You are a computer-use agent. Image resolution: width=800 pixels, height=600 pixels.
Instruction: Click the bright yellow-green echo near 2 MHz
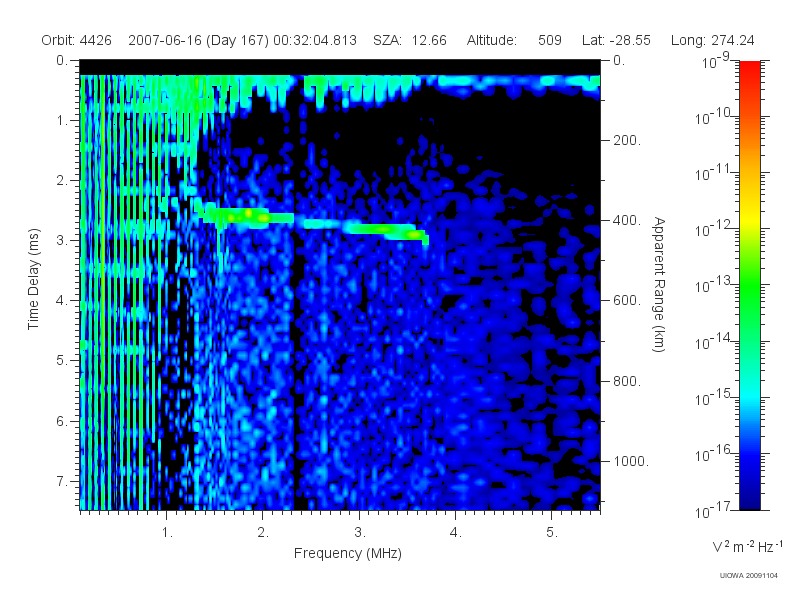[x=249, y=215]
